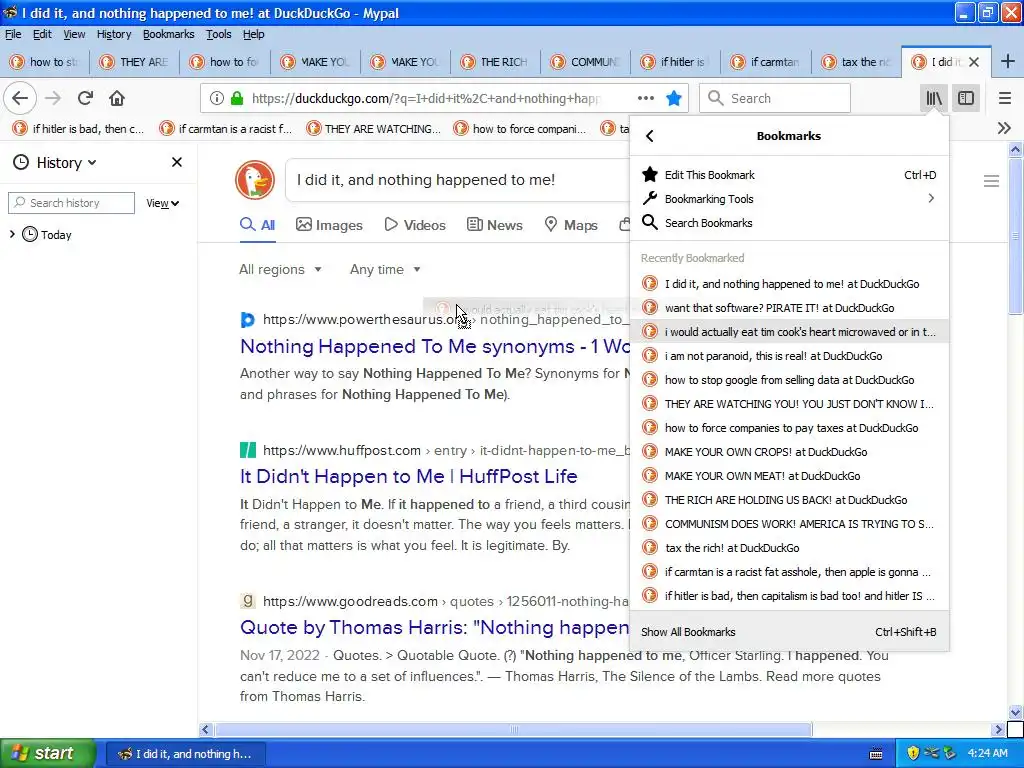Show more bookmarks toolbar items chevron

pos(1004,128)
